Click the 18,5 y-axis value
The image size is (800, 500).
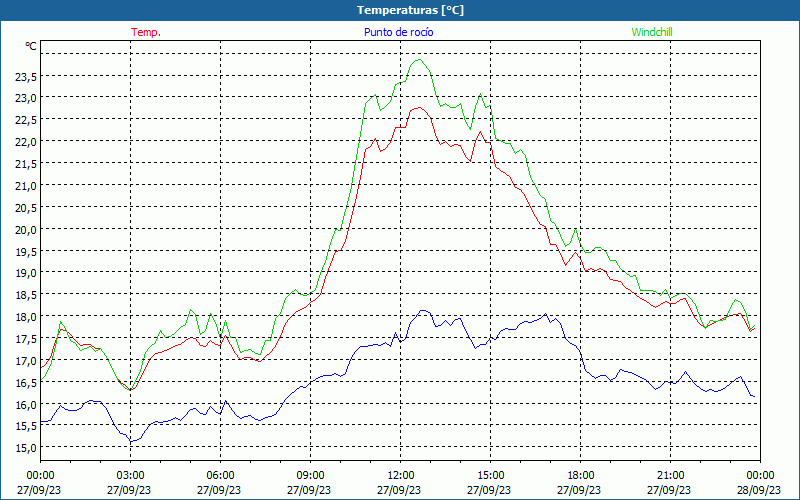[x=26, y=295]
